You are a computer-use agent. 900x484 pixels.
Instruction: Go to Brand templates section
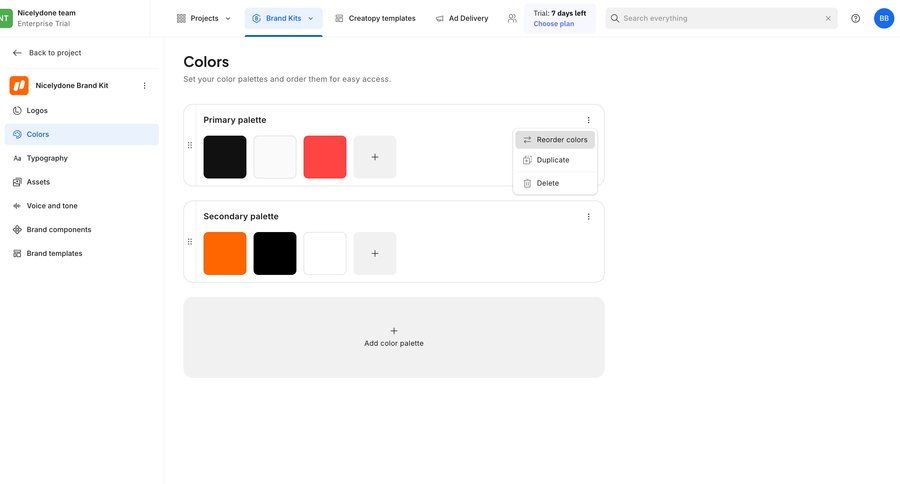click(x=82, y=253)
